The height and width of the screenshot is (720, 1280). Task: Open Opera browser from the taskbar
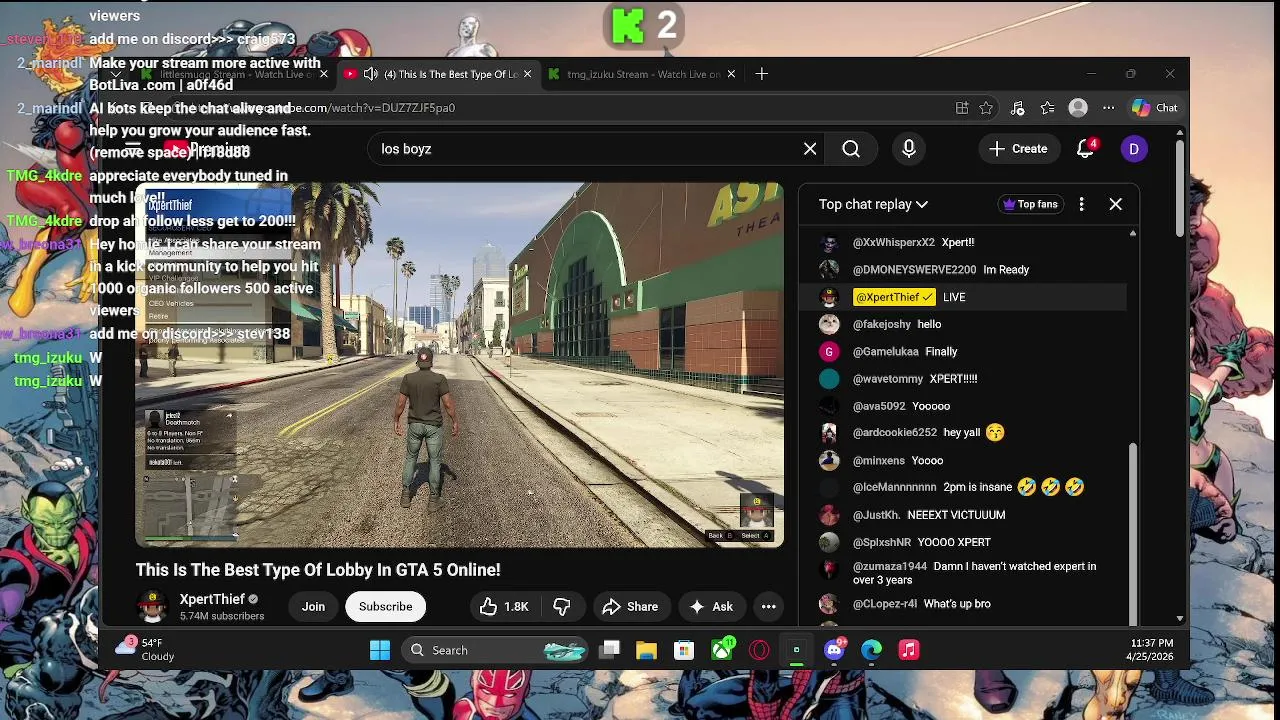click(x=759, y=650)
